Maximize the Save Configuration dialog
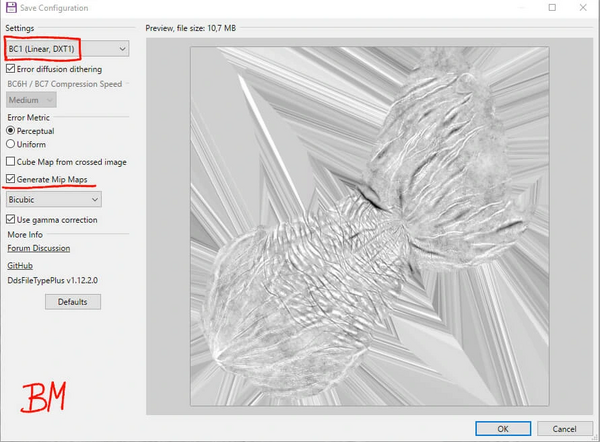600x442 pixels. coord(551,7)
